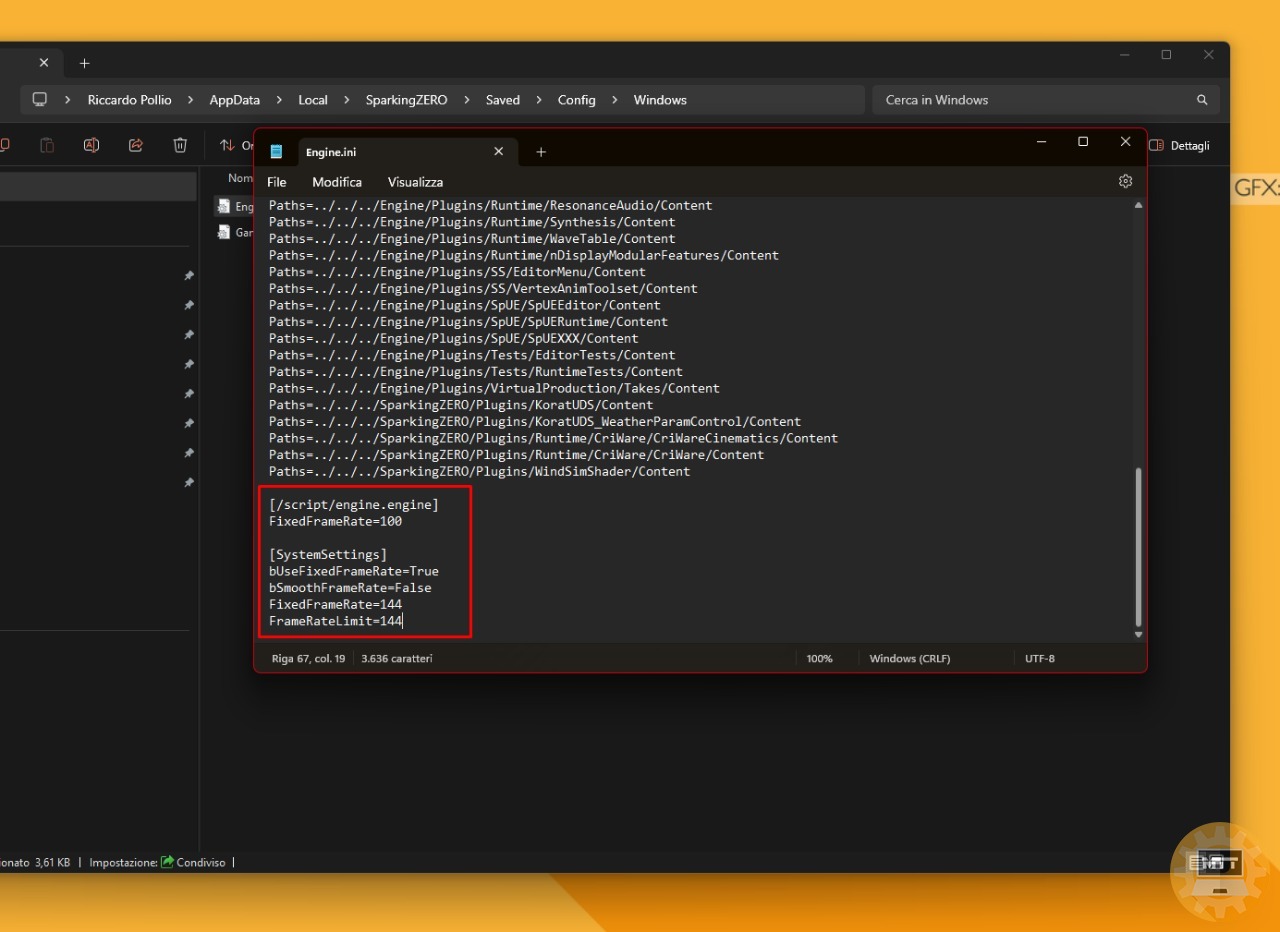
Task: Go to Riccardo Pollio in breadcrumb
Action: 129,100
